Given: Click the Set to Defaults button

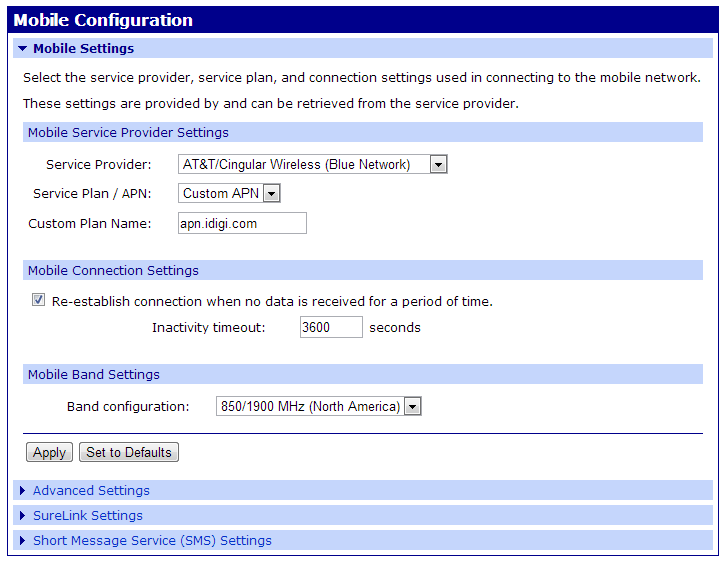Looking at the screenshot, I should tap(129, 452).
